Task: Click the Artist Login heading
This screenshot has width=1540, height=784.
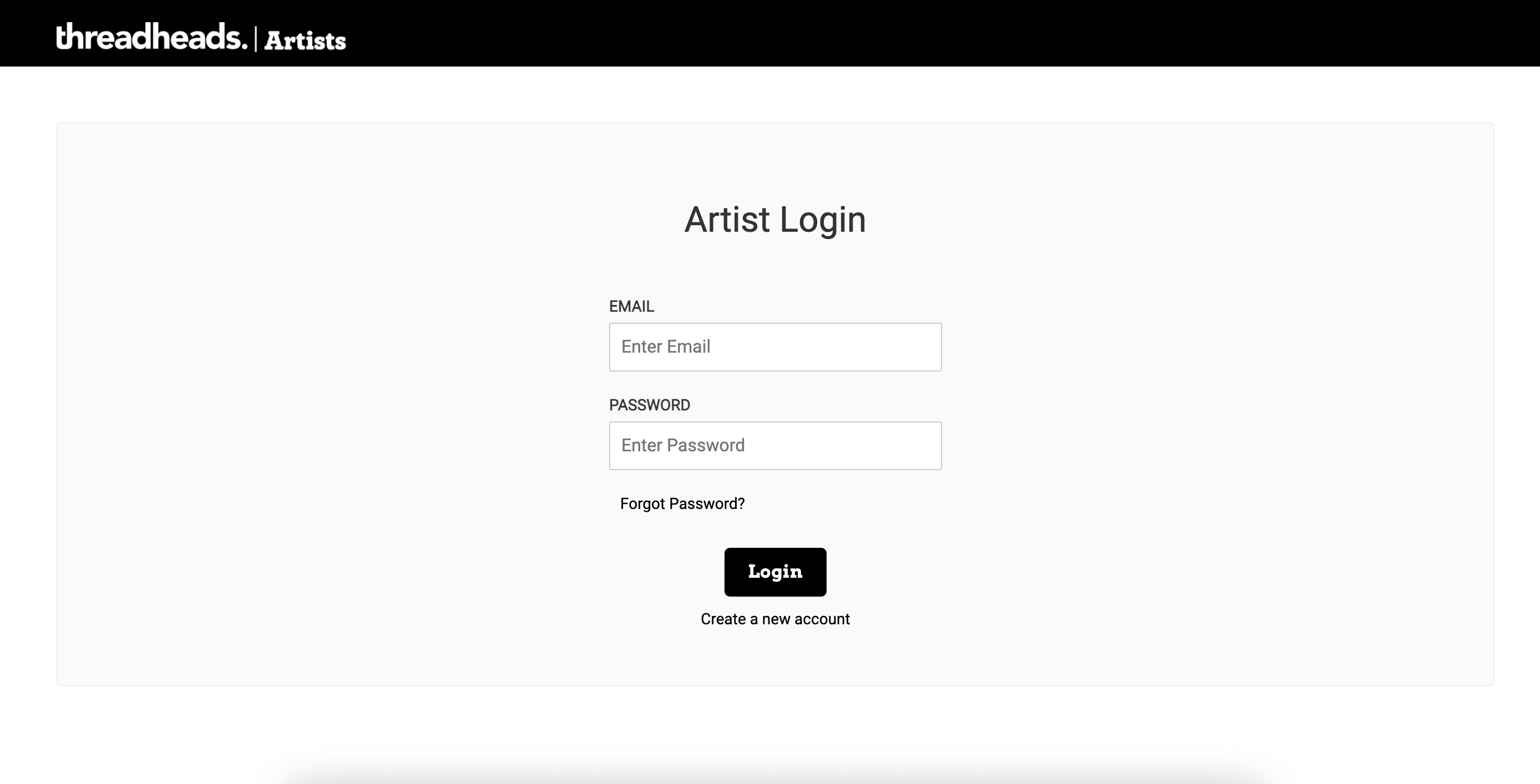Action: coord(775,220)
